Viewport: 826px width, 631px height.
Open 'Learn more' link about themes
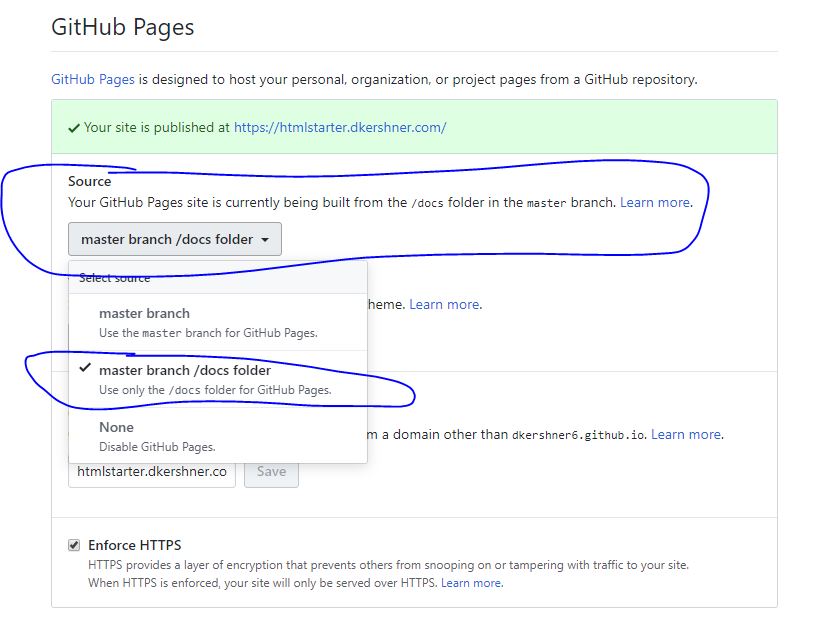click(x=445, y=304)
